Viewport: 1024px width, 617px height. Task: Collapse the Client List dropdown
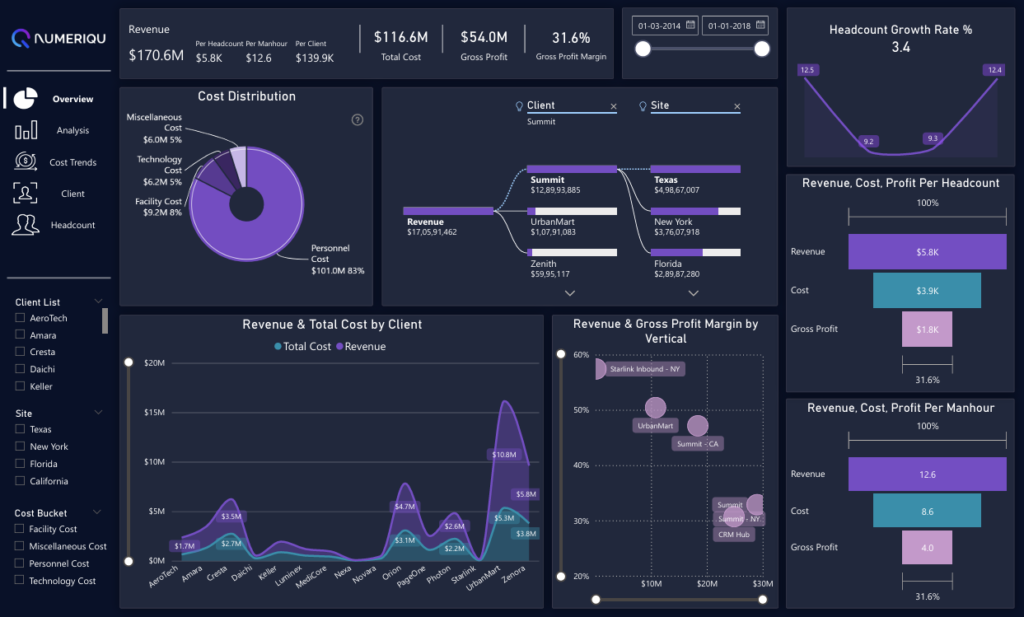pos(98,301)
